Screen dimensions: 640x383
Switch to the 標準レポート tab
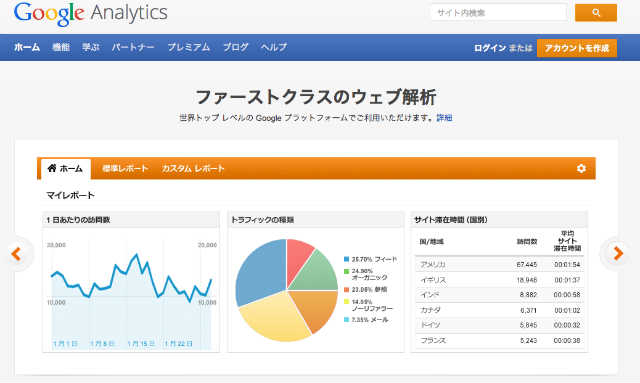pyautogui.click(x=125, y=168)
